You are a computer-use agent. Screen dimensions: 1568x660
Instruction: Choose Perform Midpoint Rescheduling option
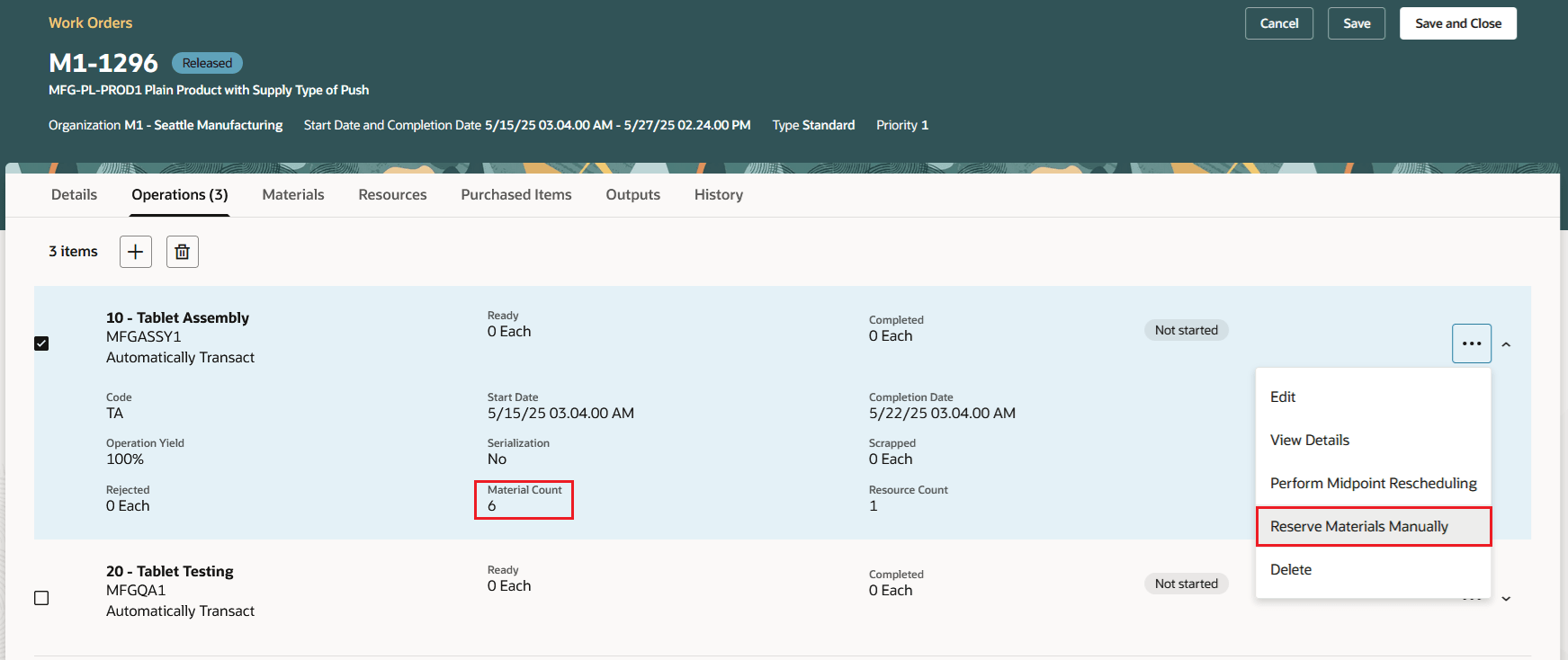coord(1374,483)
